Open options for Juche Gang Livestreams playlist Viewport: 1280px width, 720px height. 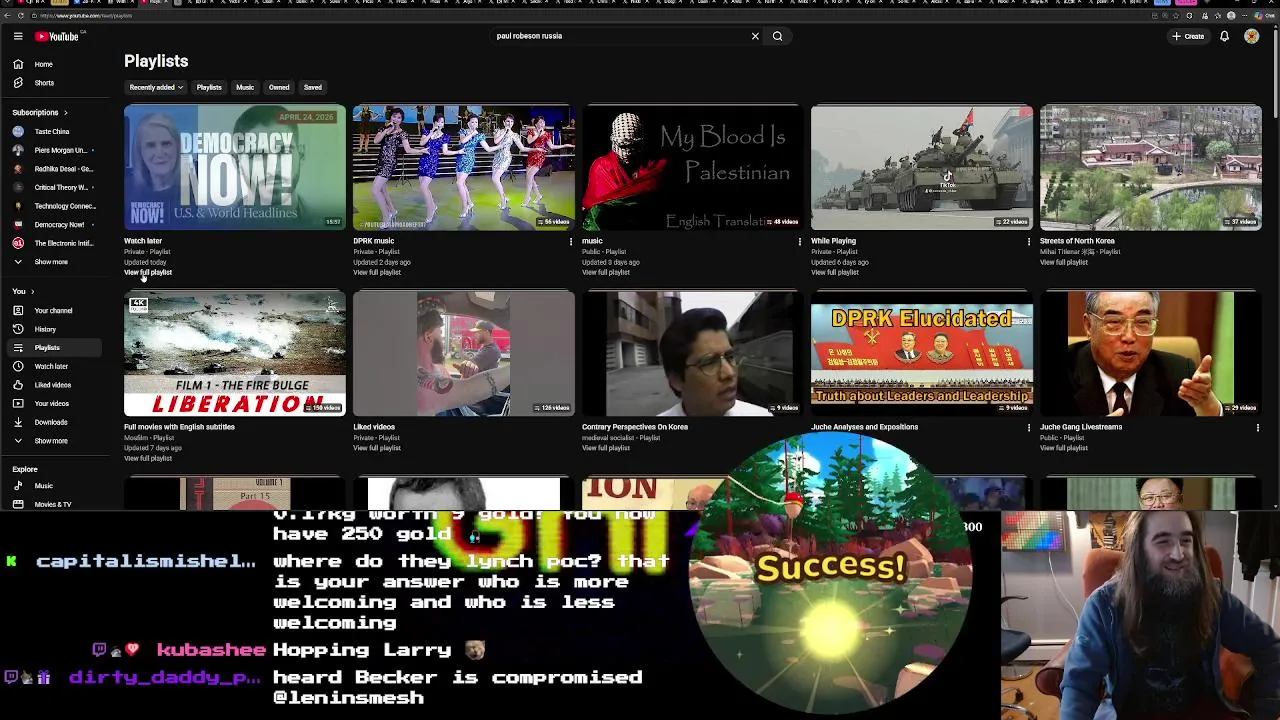pyautogui.click(x=1258, y=427)
